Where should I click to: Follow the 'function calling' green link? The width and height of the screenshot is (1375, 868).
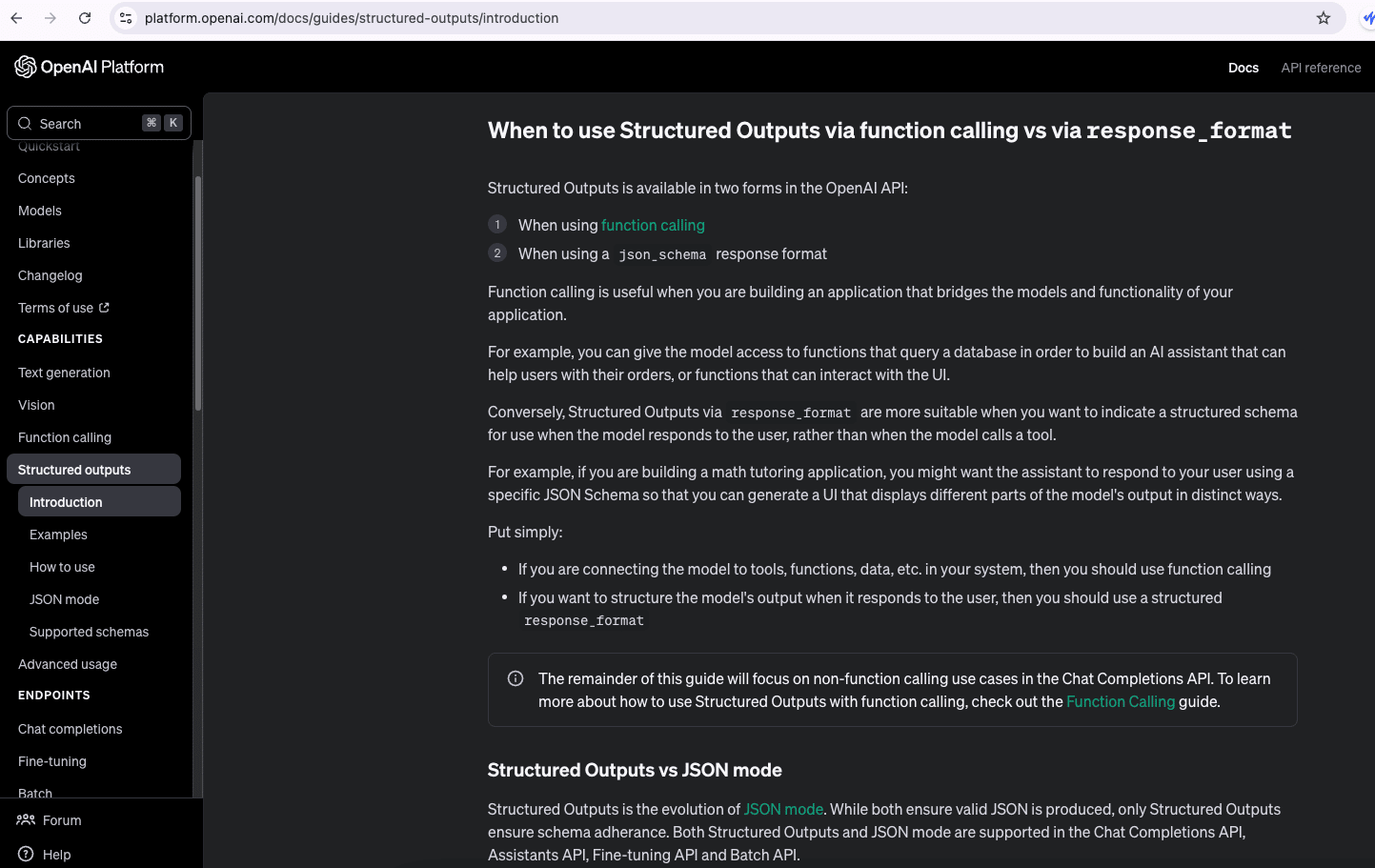653,225
